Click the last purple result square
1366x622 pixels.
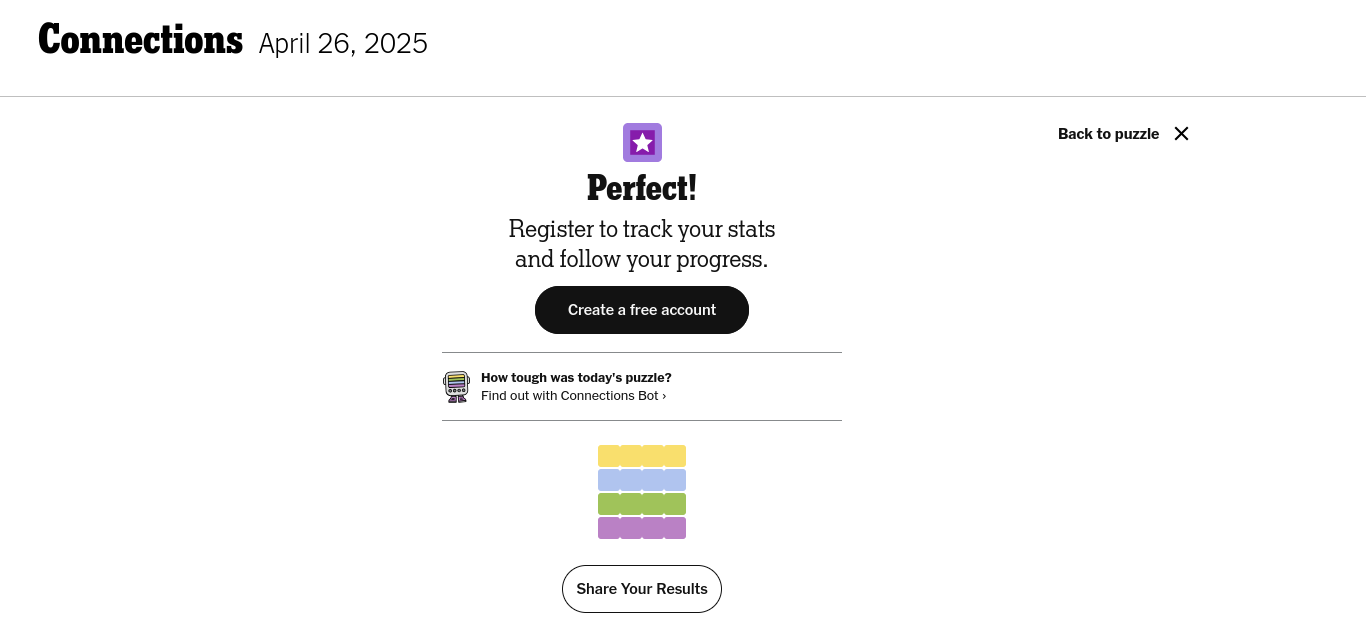click(x=675, y=528)
